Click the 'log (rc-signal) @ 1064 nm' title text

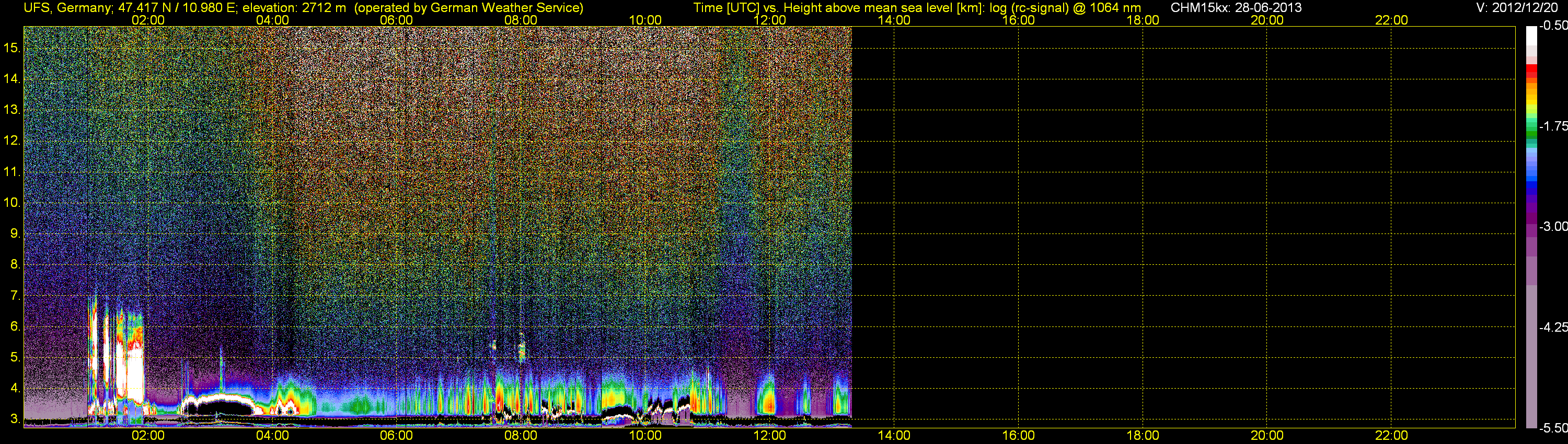(x=1065, y=8)
